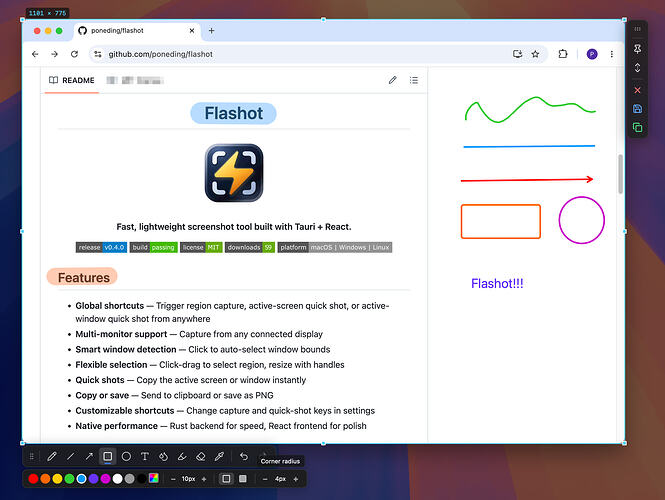
Task: Click the release v0.4.0 badge
Action: (x=101, y=247)
